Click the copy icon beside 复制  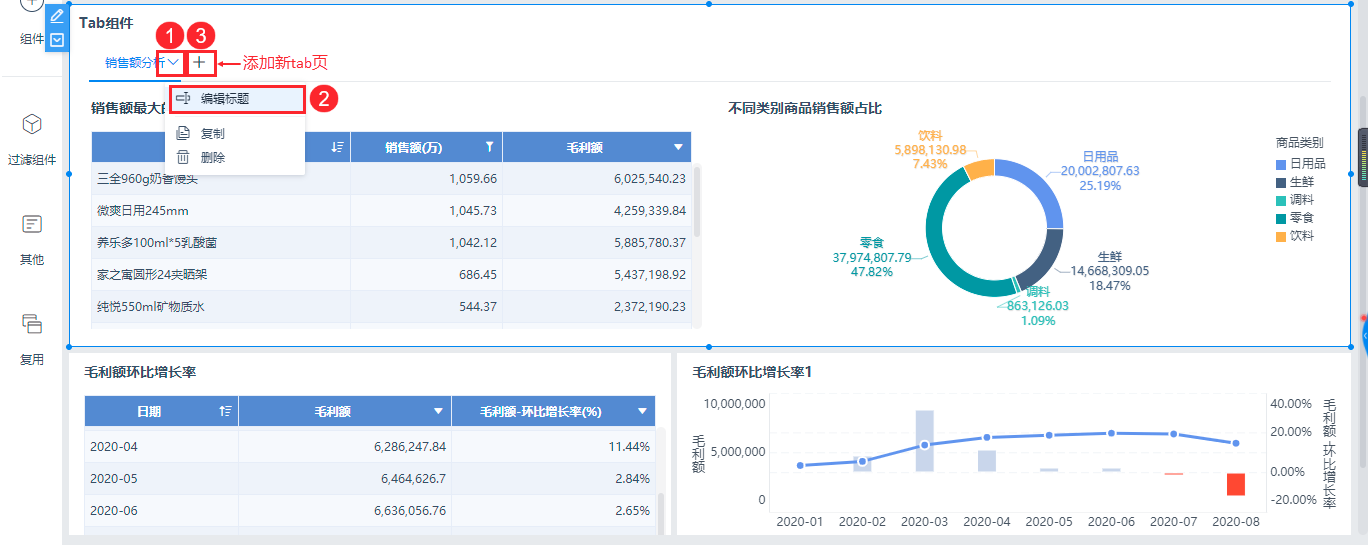[x=183, y=133]
